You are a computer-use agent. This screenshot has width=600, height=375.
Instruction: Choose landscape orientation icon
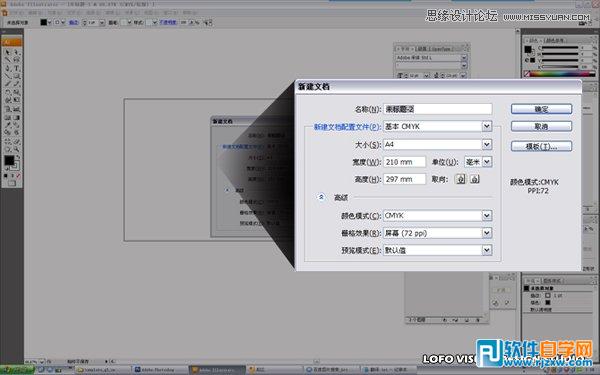point(474,179)
